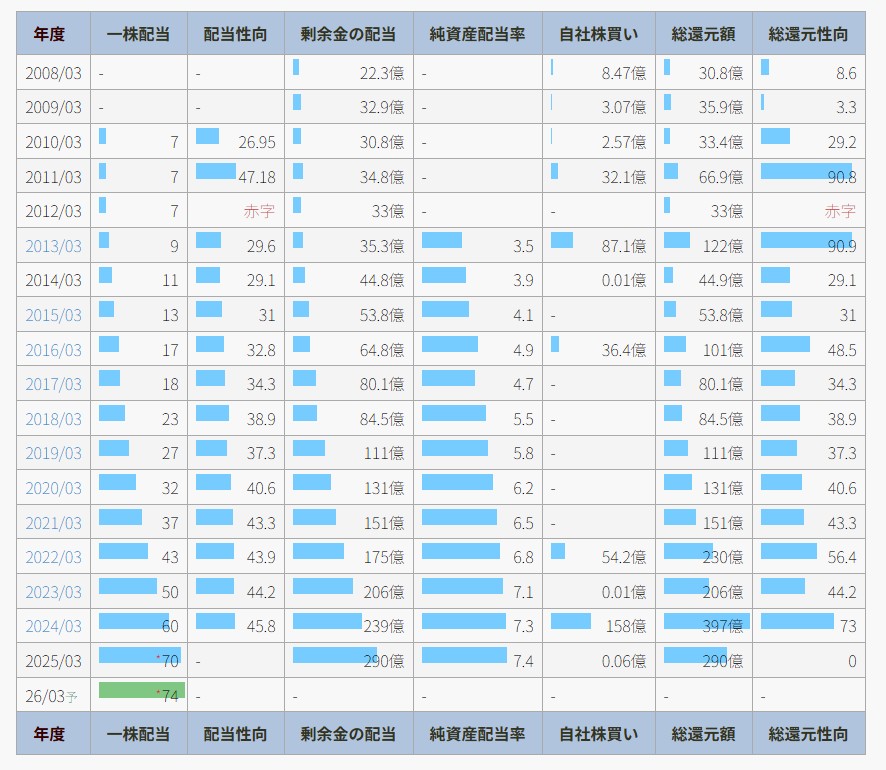Select the 2011/03 year cell

54,177
